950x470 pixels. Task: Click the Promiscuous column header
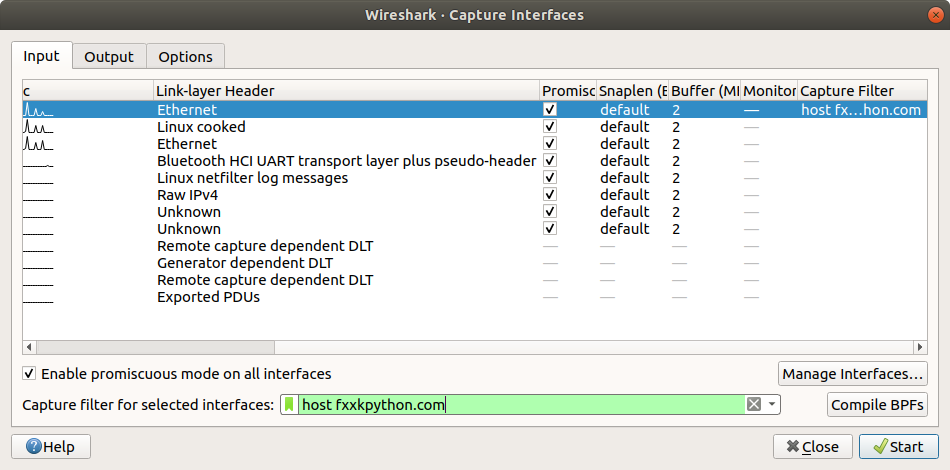point(568,91)
